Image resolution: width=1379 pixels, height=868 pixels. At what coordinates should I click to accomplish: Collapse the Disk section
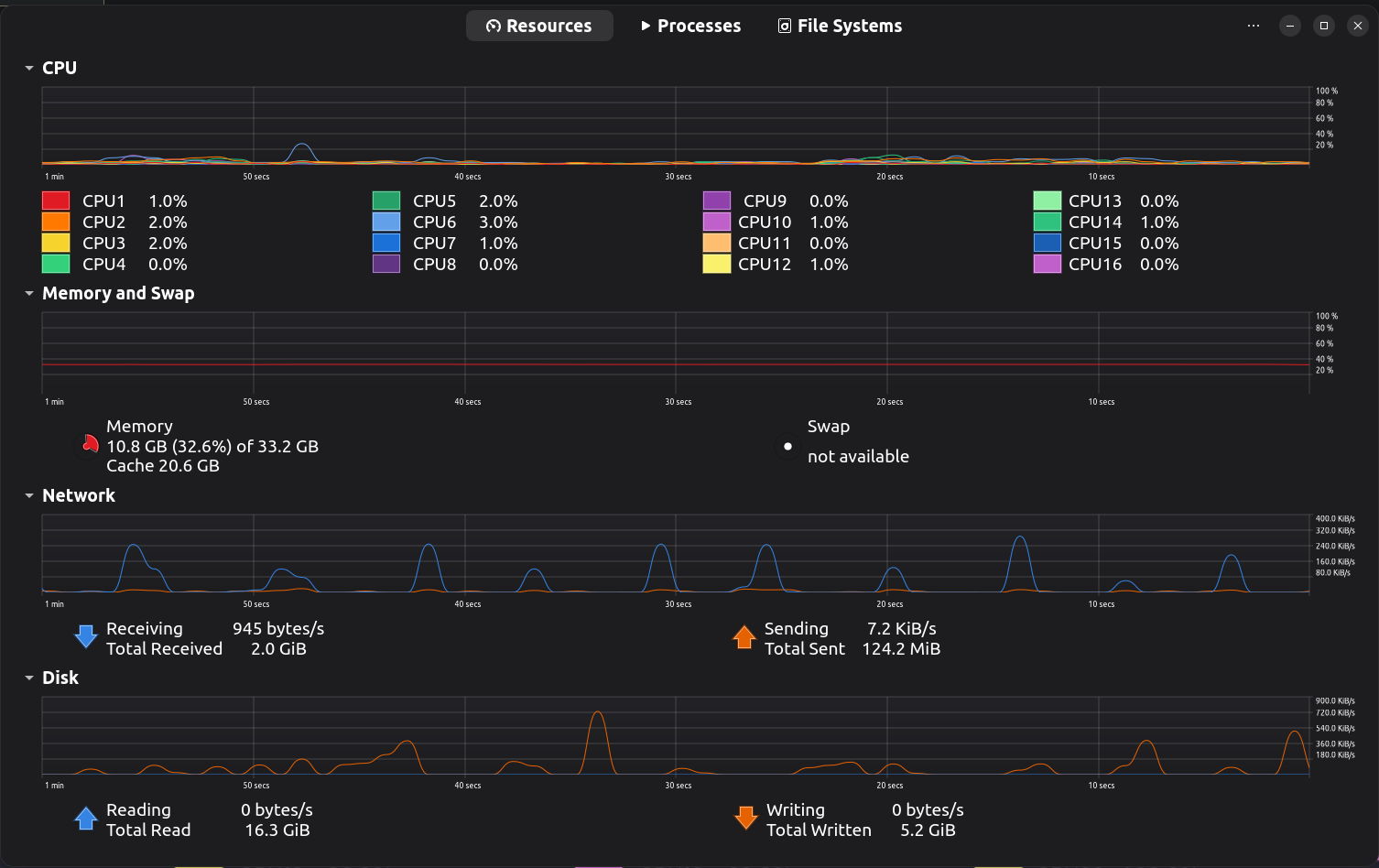(29, 678)
